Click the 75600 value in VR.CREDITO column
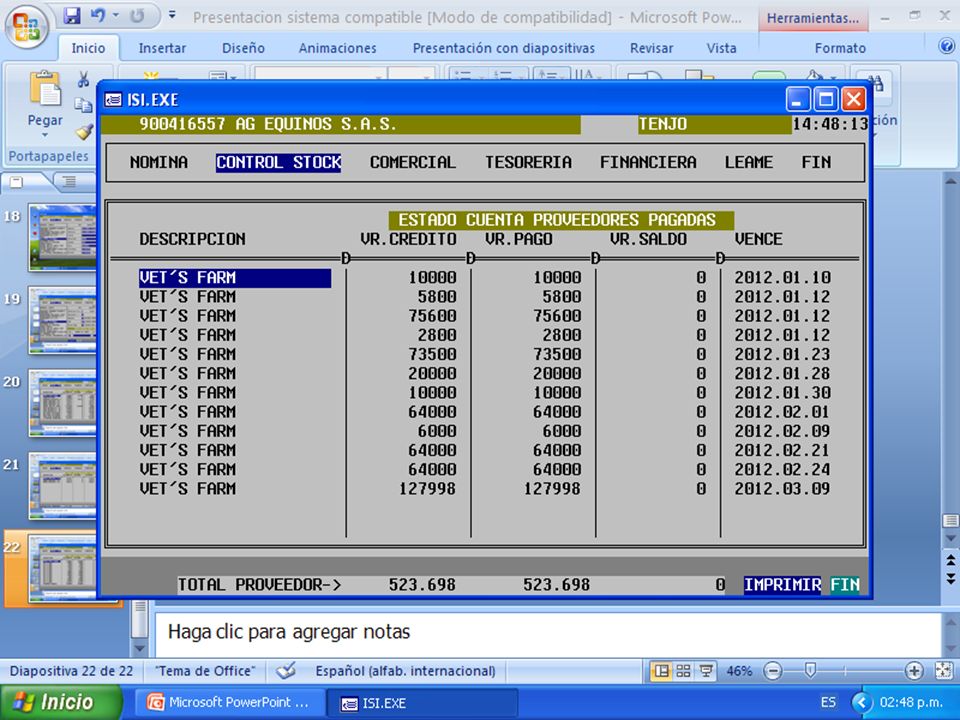This screenshot has height=720, width=960. click(432, 316)
